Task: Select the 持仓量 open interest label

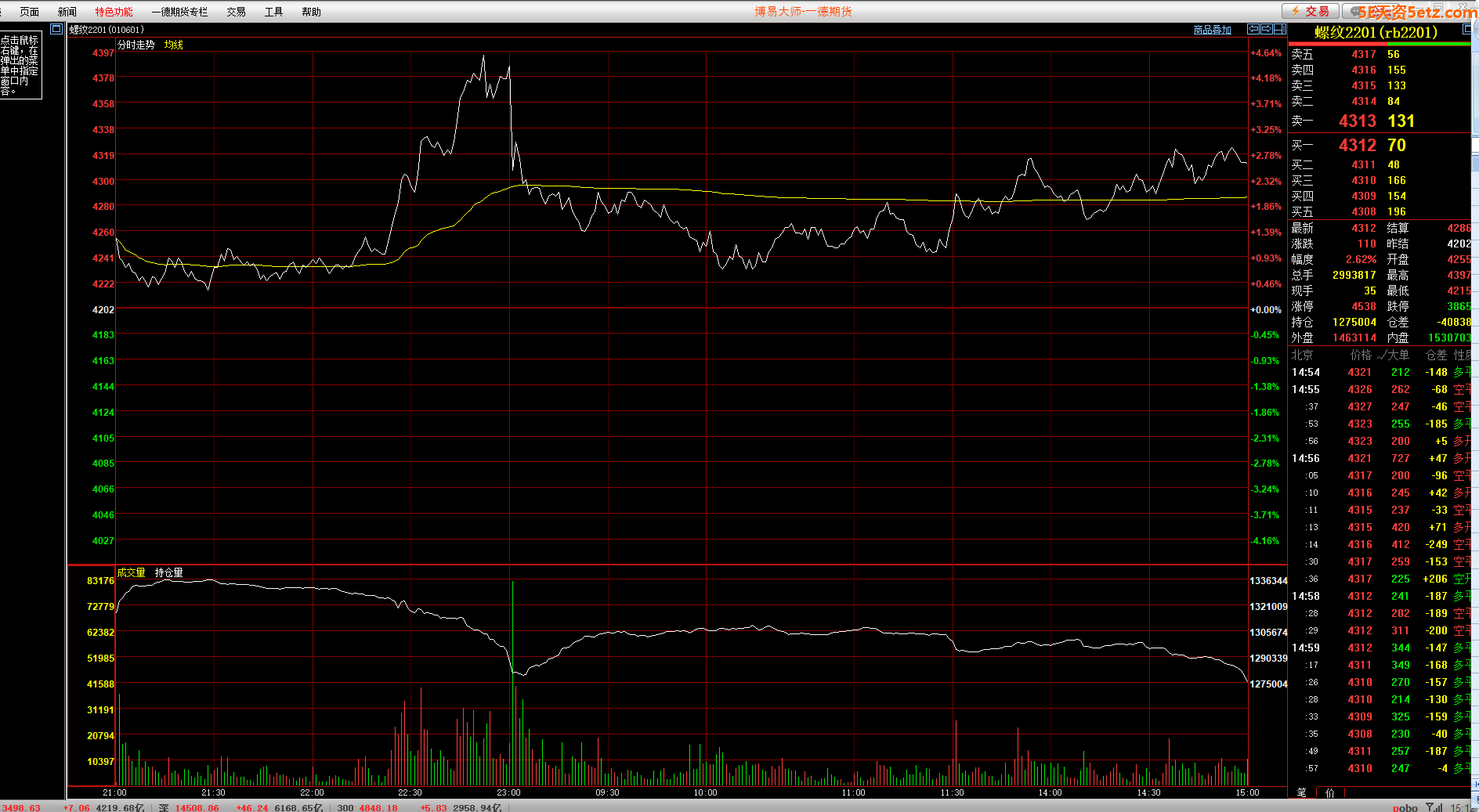Action: pyautogui.click(x=168, y=572)
